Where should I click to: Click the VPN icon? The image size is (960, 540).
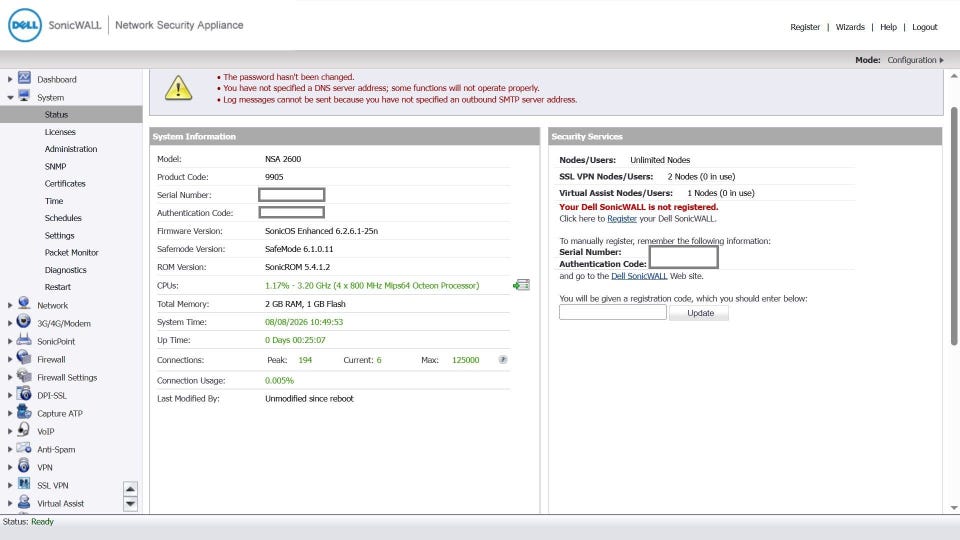(24, 466)
